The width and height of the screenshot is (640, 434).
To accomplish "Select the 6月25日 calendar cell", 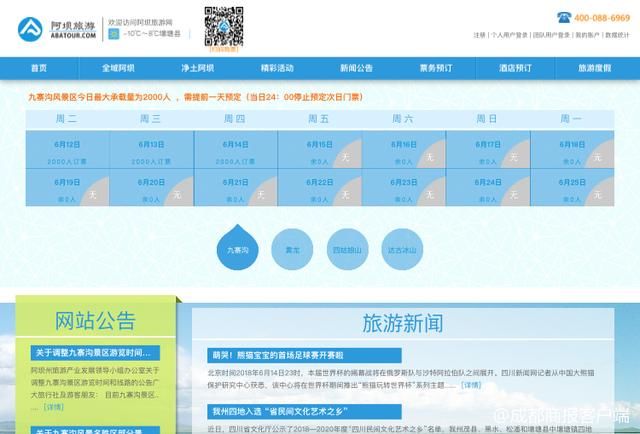I will click(x=572, y=187).
